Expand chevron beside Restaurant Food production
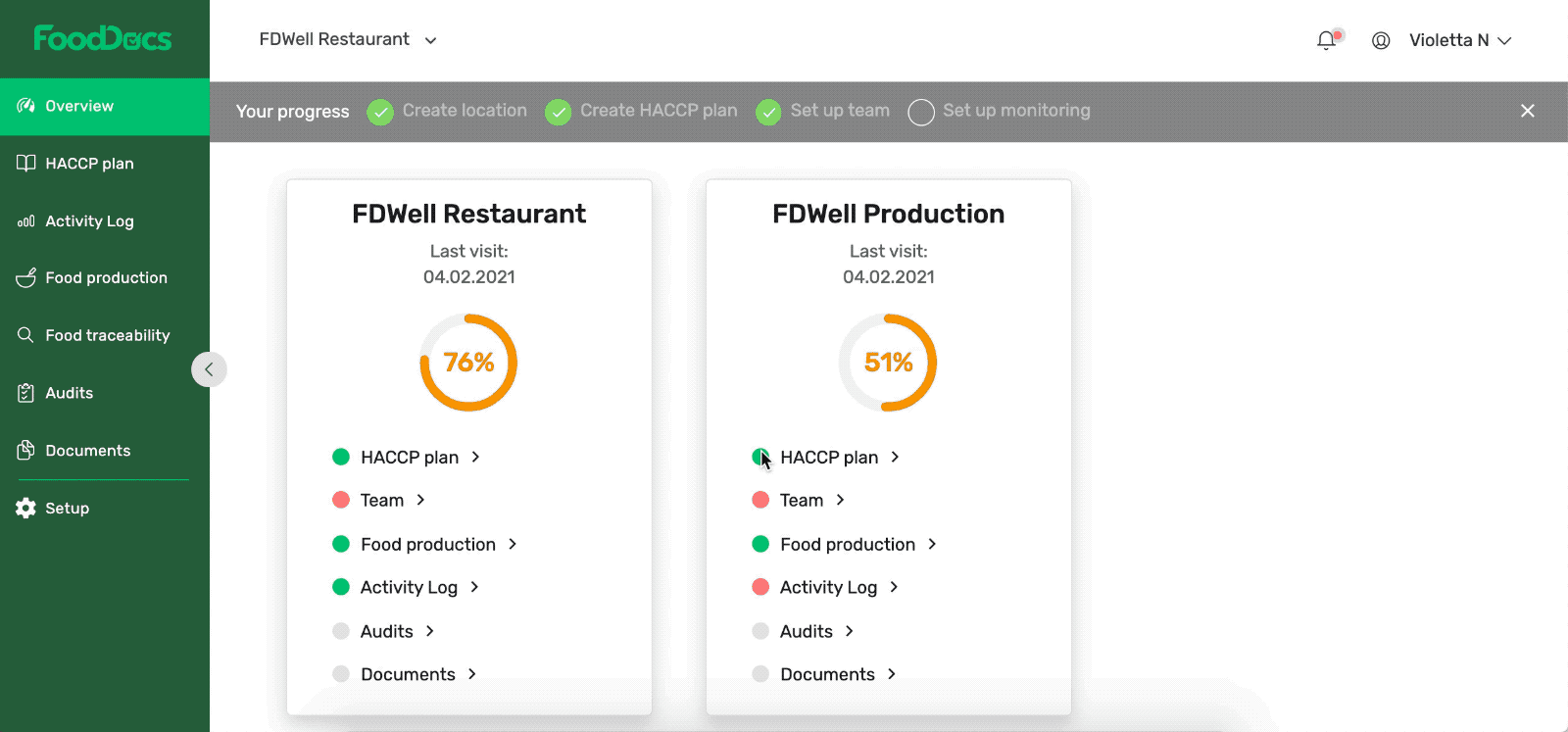The image size is (1568, 732). pos(513,544)
